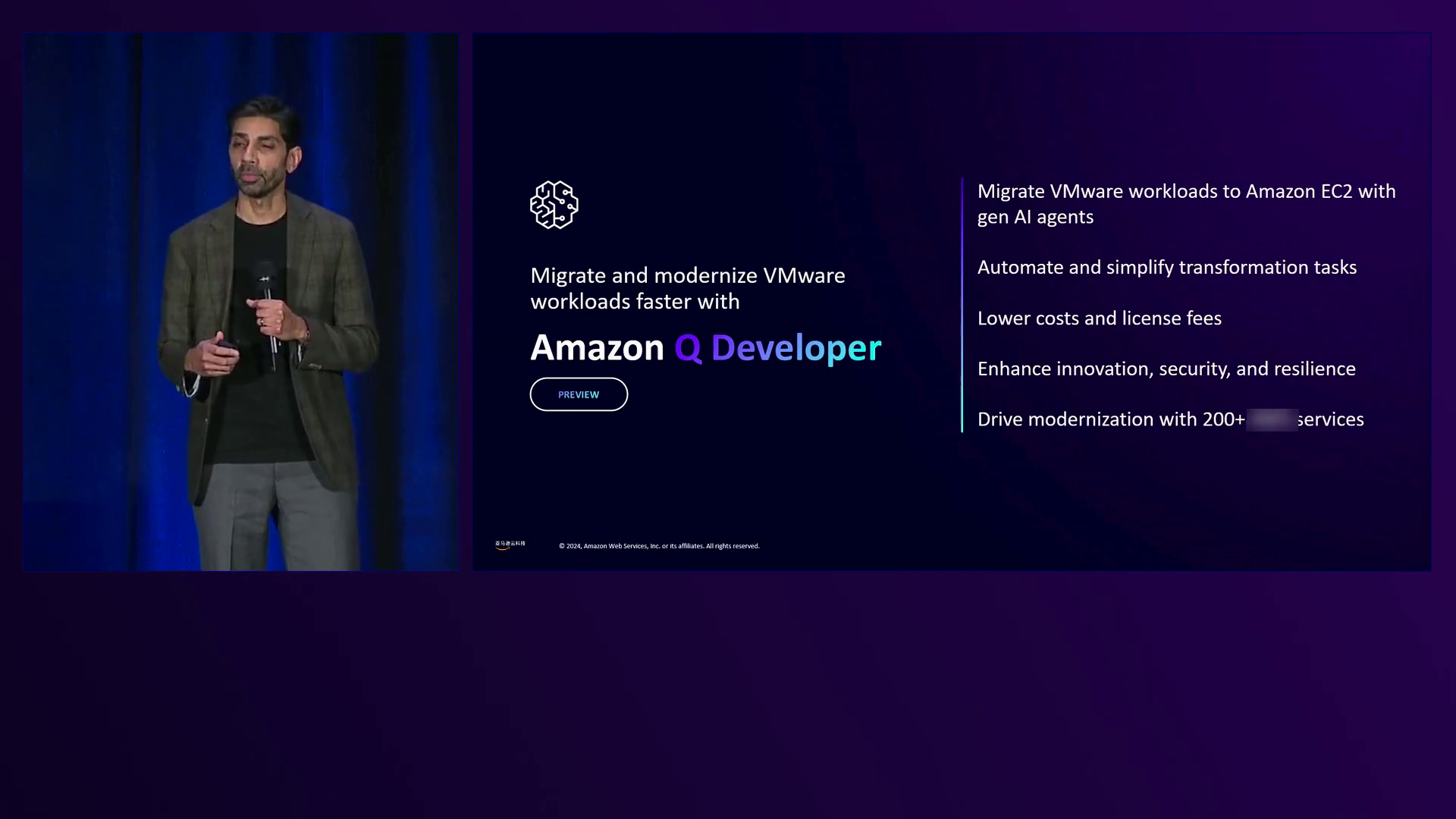Click "Drive modernization with 200+ services" text
Viewport: 1456px width, 819px height.
(1170, 419)
